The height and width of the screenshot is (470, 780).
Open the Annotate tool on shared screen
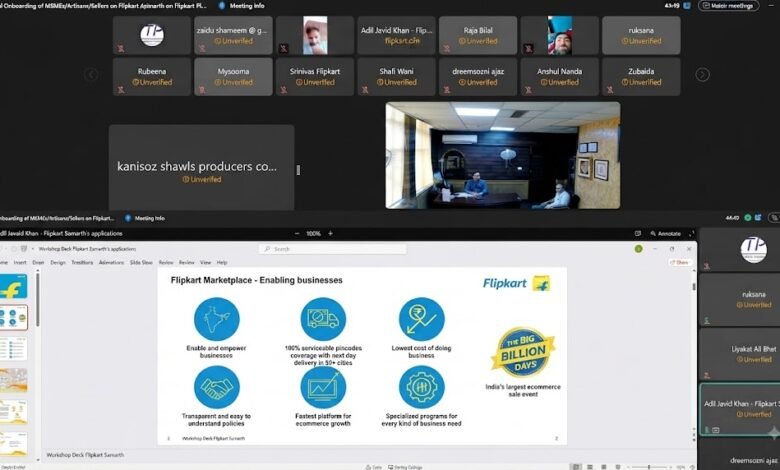point(665,233)
